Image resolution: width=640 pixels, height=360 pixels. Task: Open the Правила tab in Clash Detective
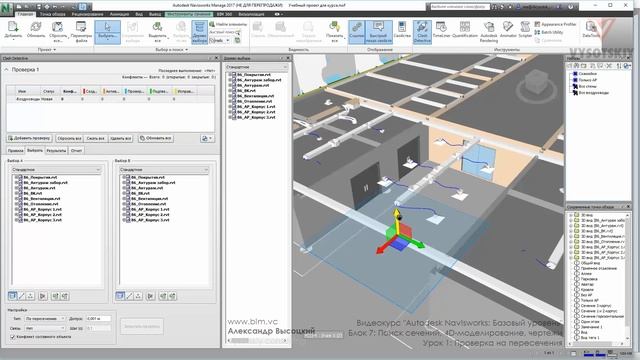16,151
